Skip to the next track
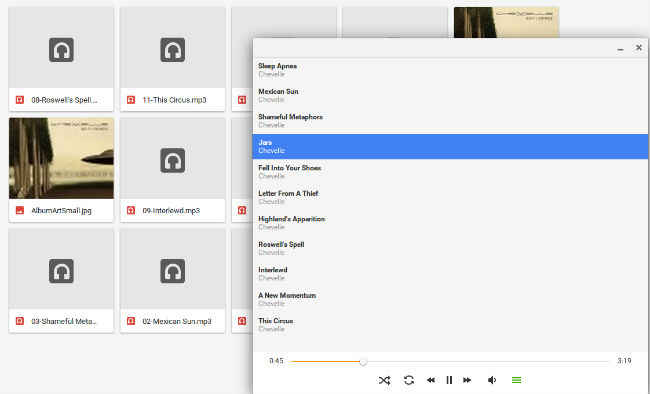This screenshot has width=650, height=394. (467, 380)
